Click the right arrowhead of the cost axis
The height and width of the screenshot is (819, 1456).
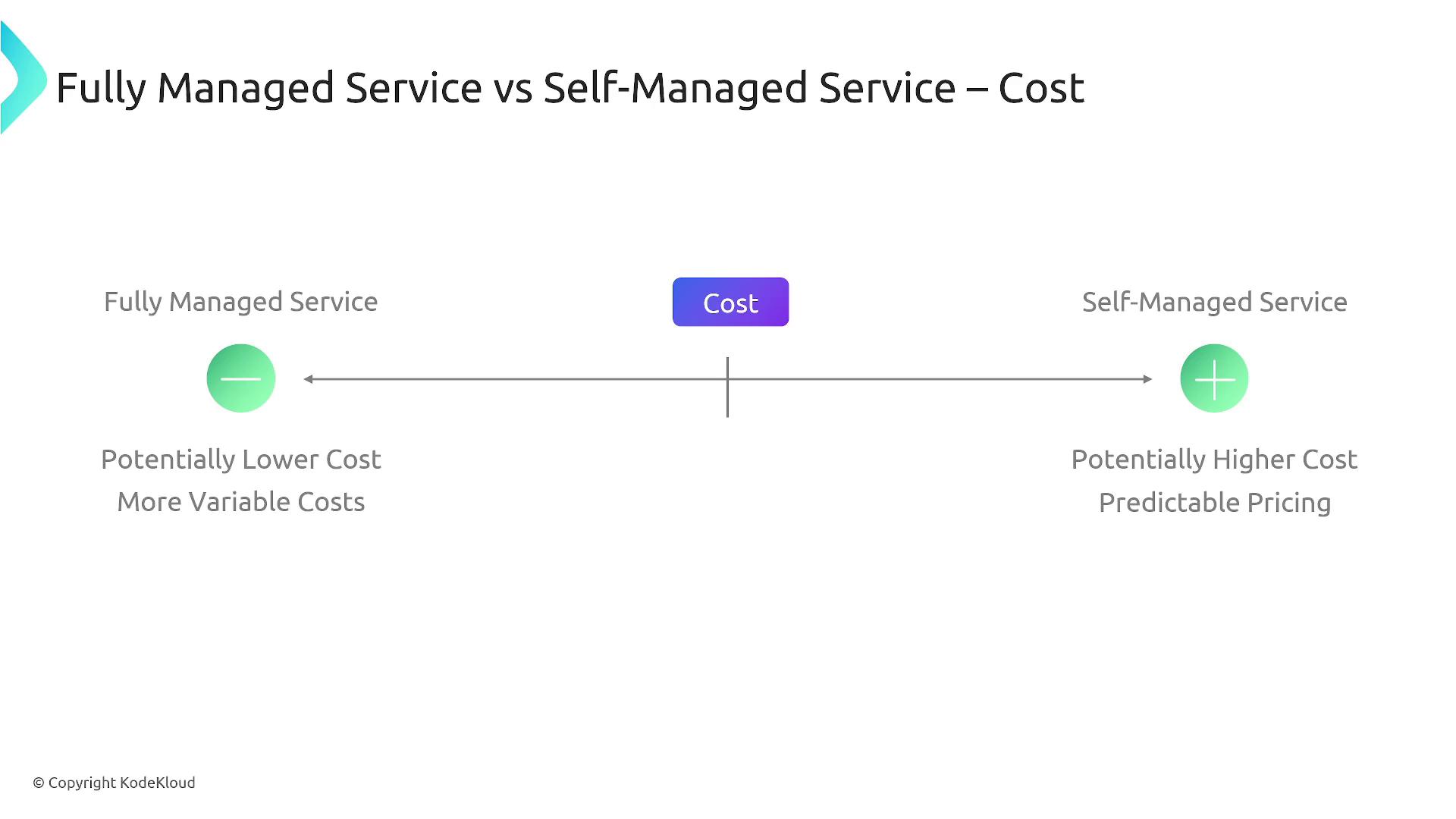click(x=1147, y=379)
